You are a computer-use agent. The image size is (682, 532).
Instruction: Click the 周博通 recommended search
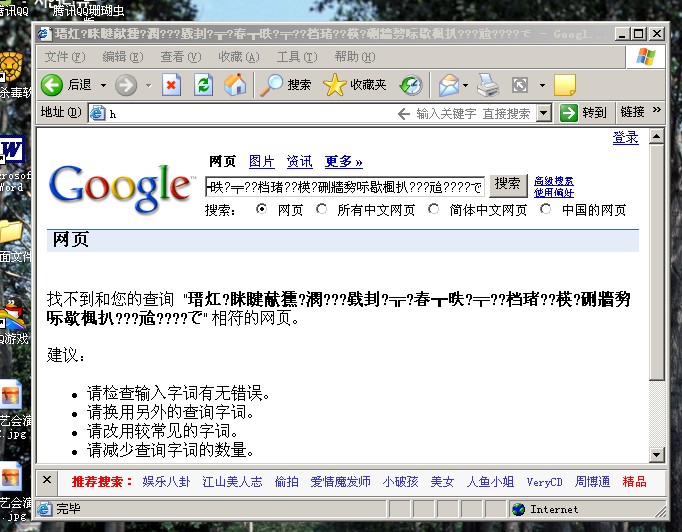click(x=592, y=482)
